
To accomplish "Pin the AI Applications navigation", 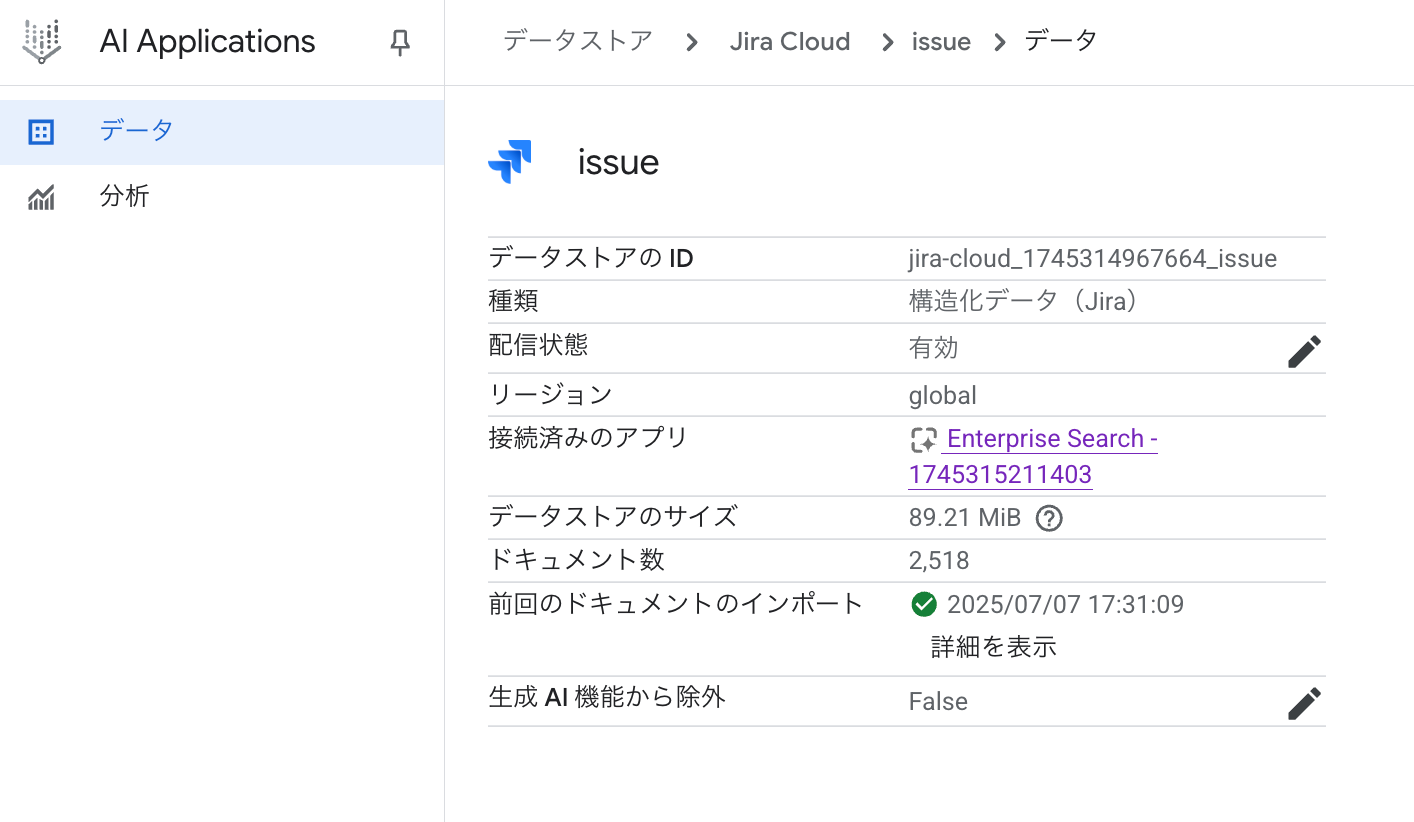I will (400, 42).
